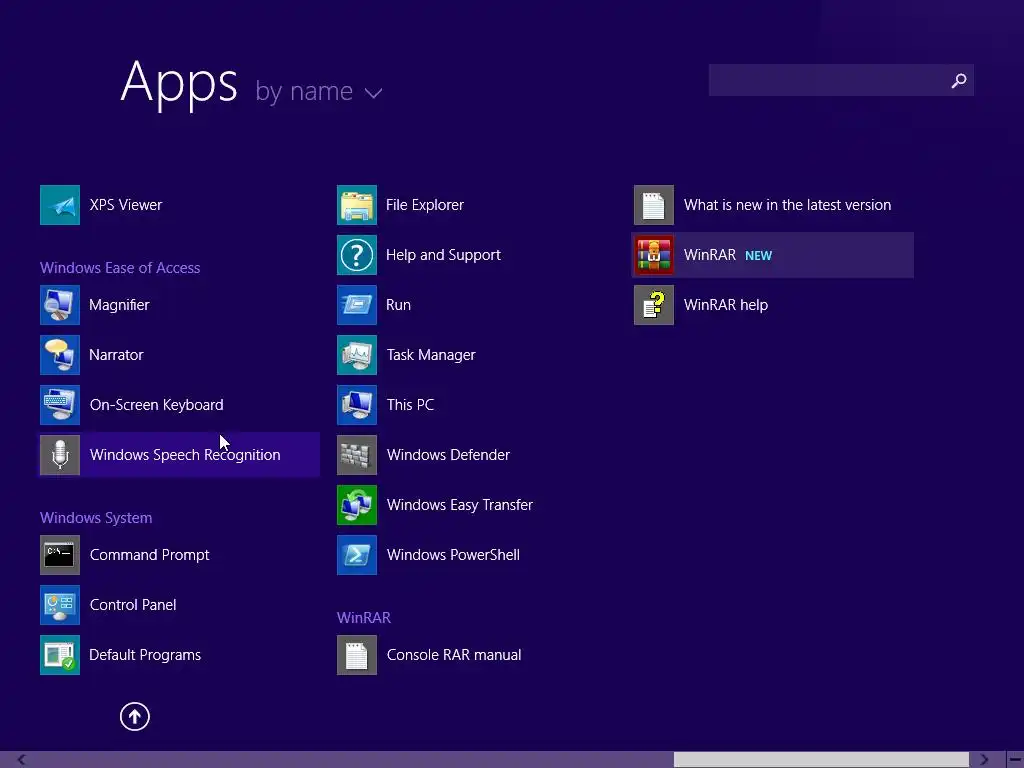Select the 'Magnifier' label text

pos(119,305)
